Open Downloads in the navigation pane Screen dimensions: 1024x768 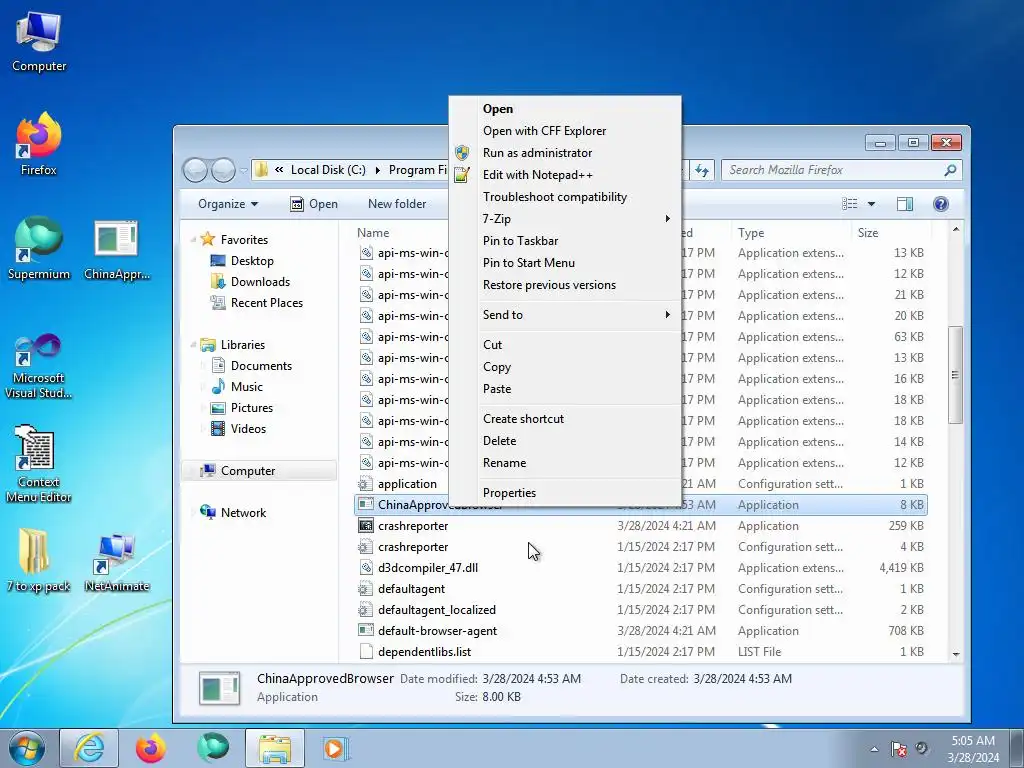[250, 281]
